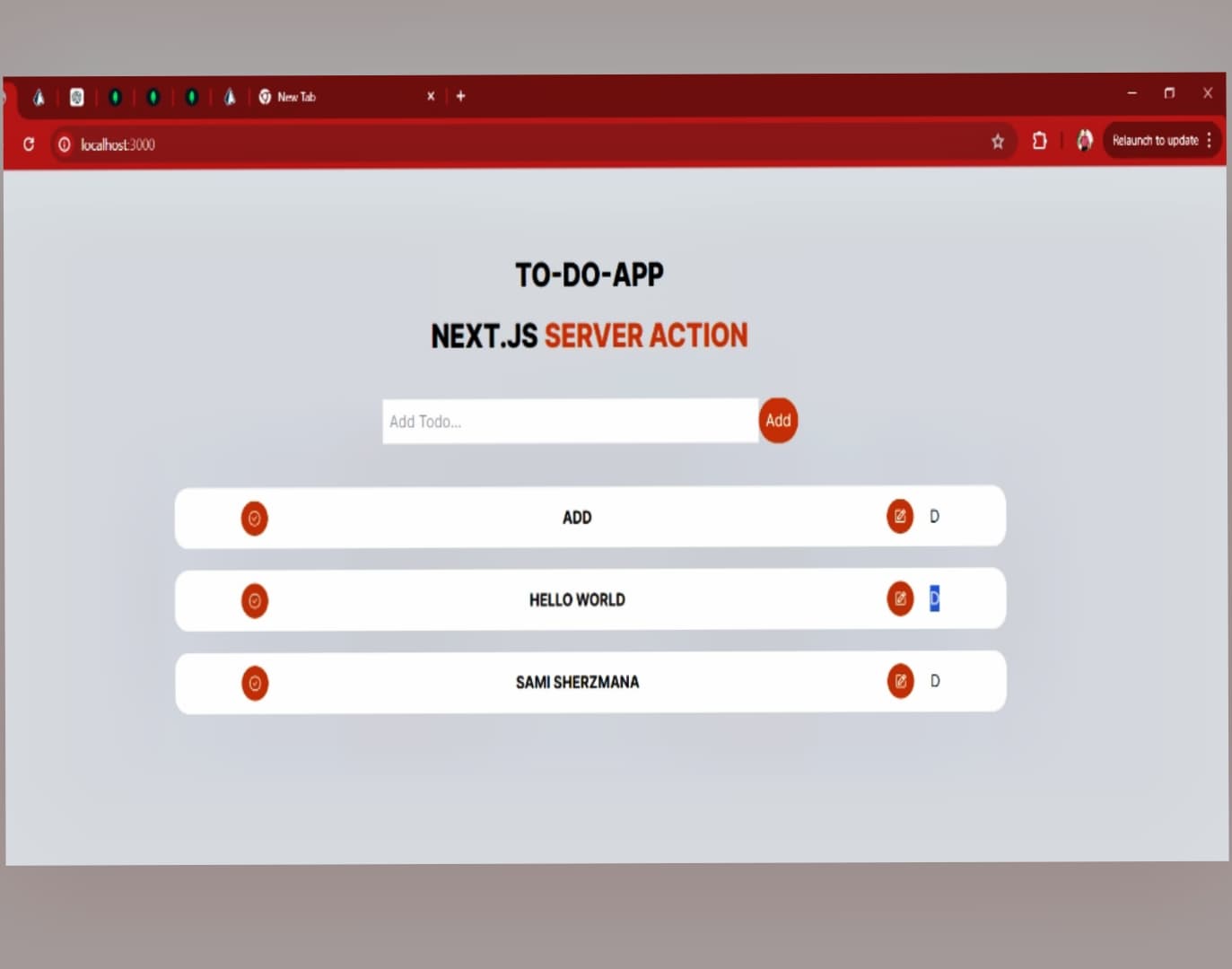Click the NEXT.JS heading text
Viewport: 1232px width, 969px height.
(x=485, y=336)
